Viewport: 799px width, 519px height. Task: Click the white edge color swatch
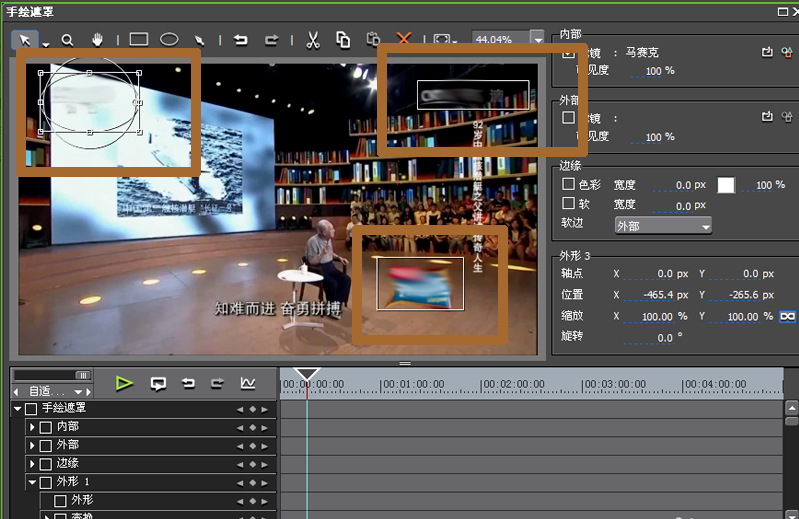click(726, 185)
